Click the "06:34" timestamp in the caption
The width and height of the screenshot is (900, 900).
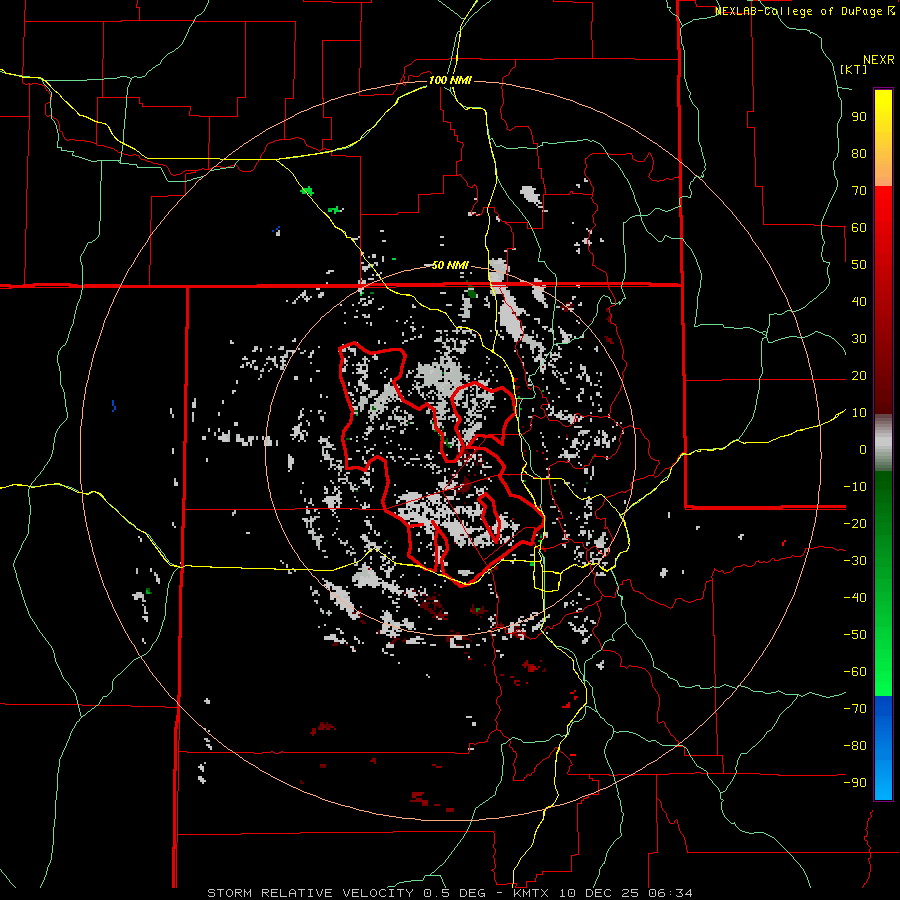(672, 892)
